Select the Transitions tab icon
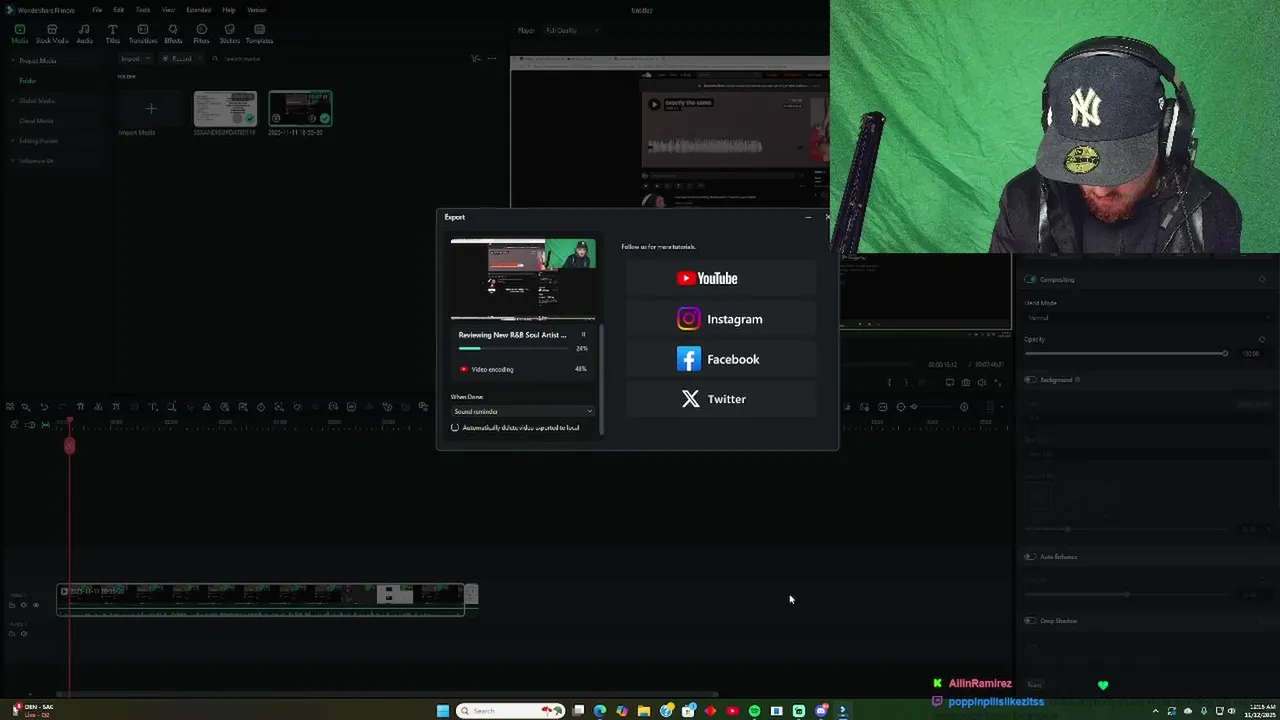 click(143, 34)
